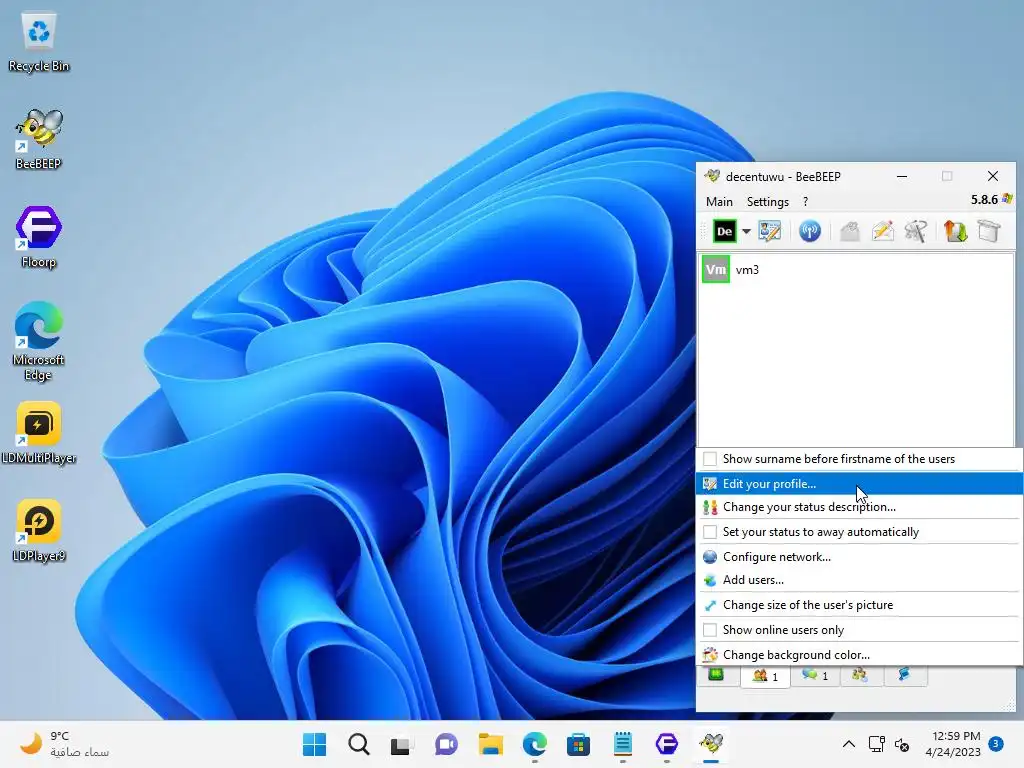The height and width of the screenshot is (768, 1024).
Task: Open the question mark help menu
Action: point(805,202)
